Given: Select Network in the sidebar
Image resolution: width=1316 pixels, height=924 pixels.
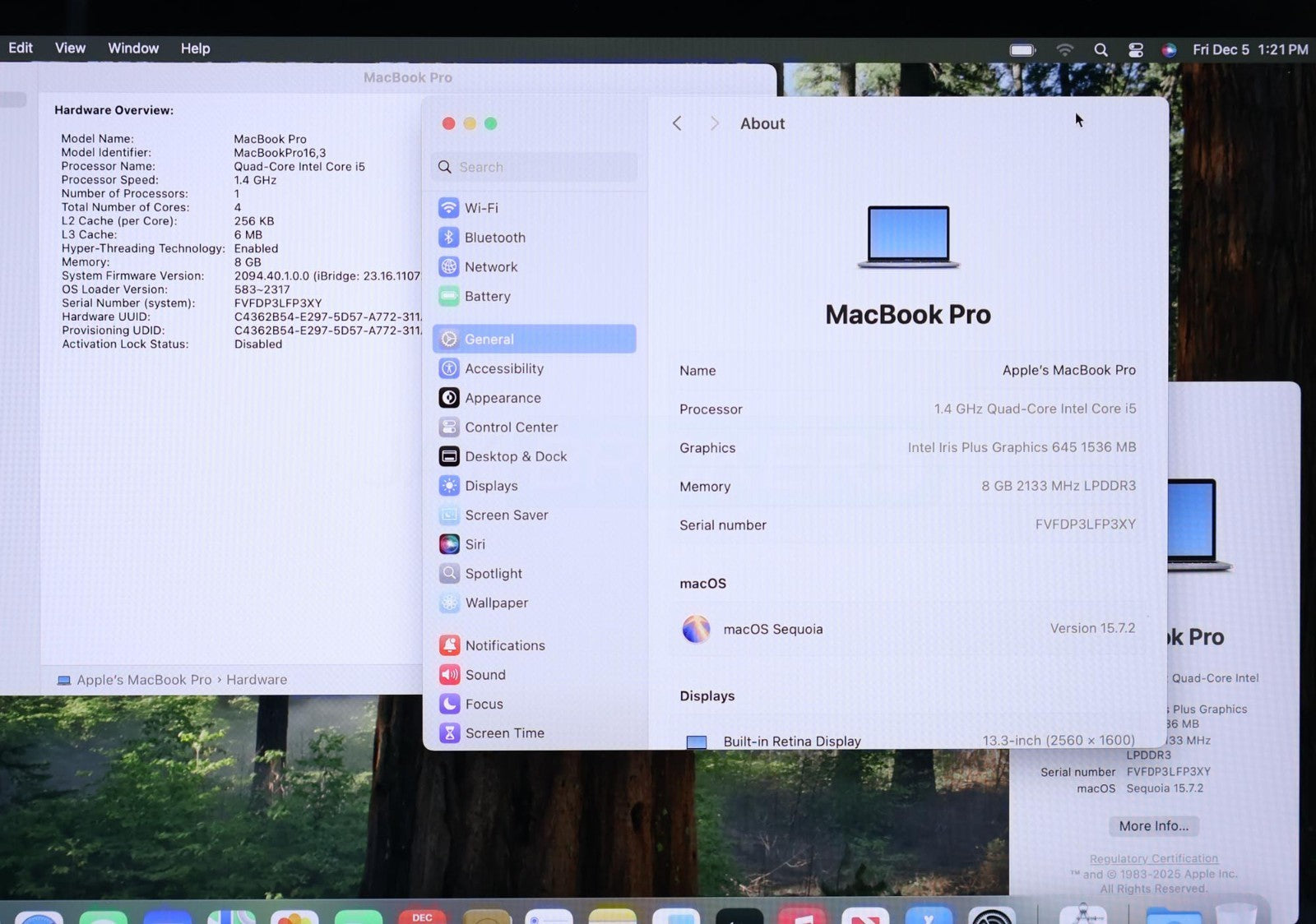Looking at the screenshot, I should point(490,267).
